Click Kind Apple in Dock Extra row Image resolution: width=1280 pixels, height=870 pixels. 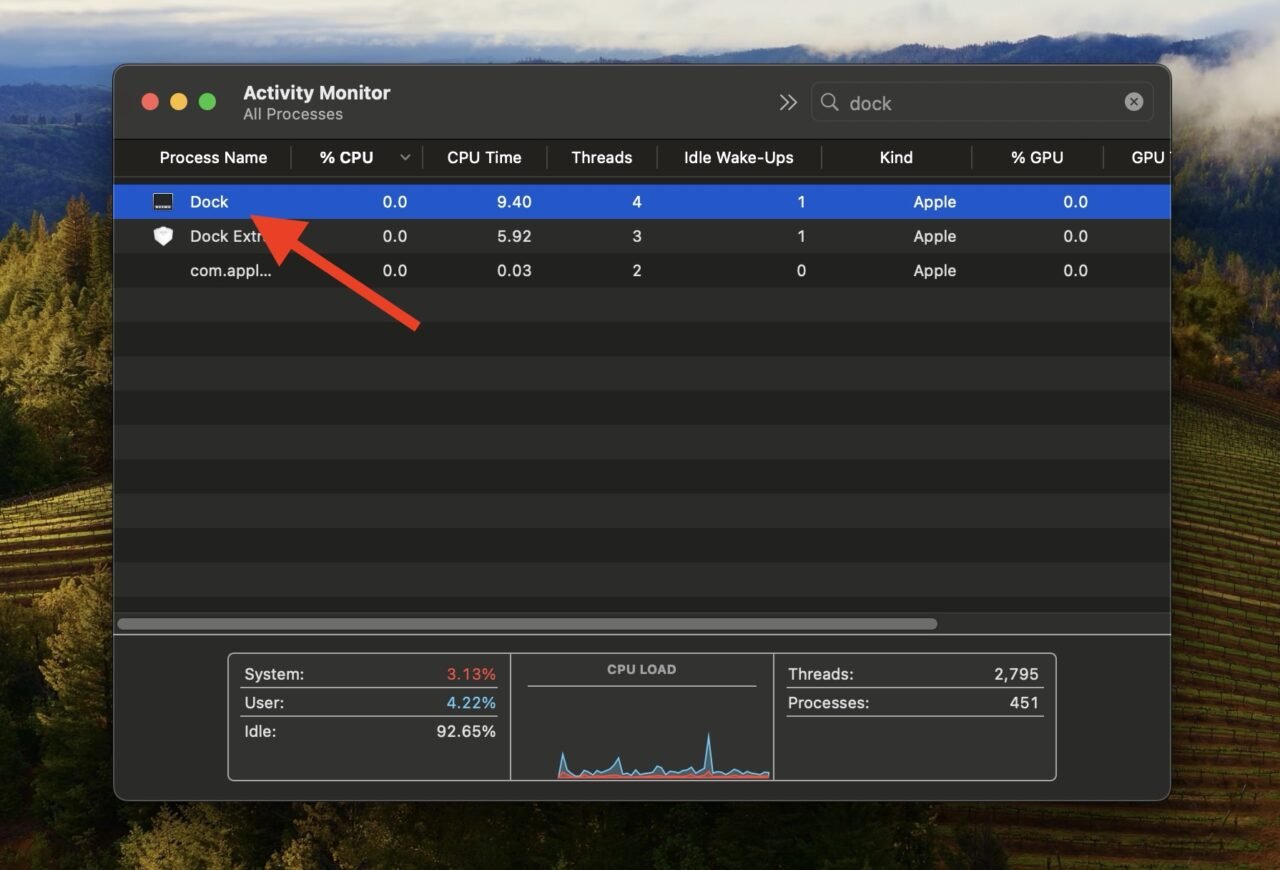[x=935, y=236]
